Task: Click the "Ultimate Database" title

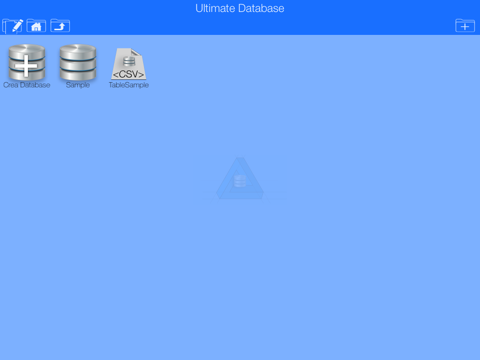Action: [x=240, y=8]
